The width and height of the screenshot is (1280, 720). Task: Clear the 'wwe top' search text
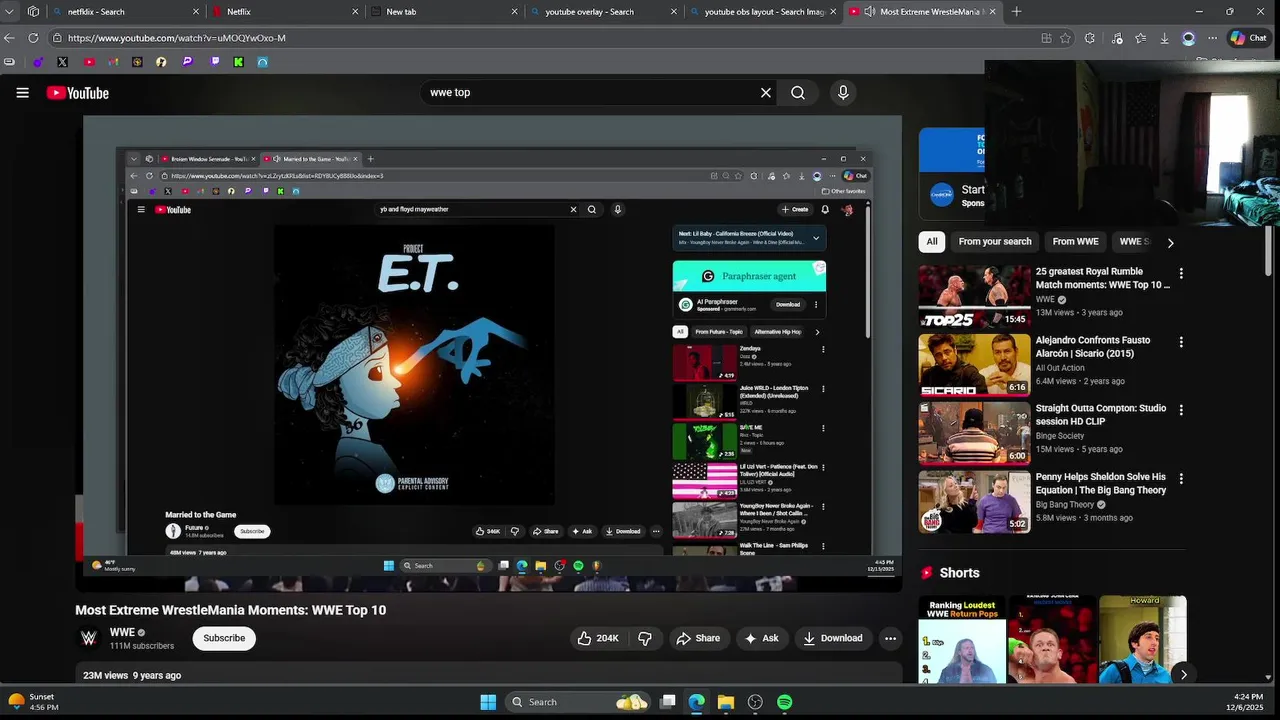766,93
